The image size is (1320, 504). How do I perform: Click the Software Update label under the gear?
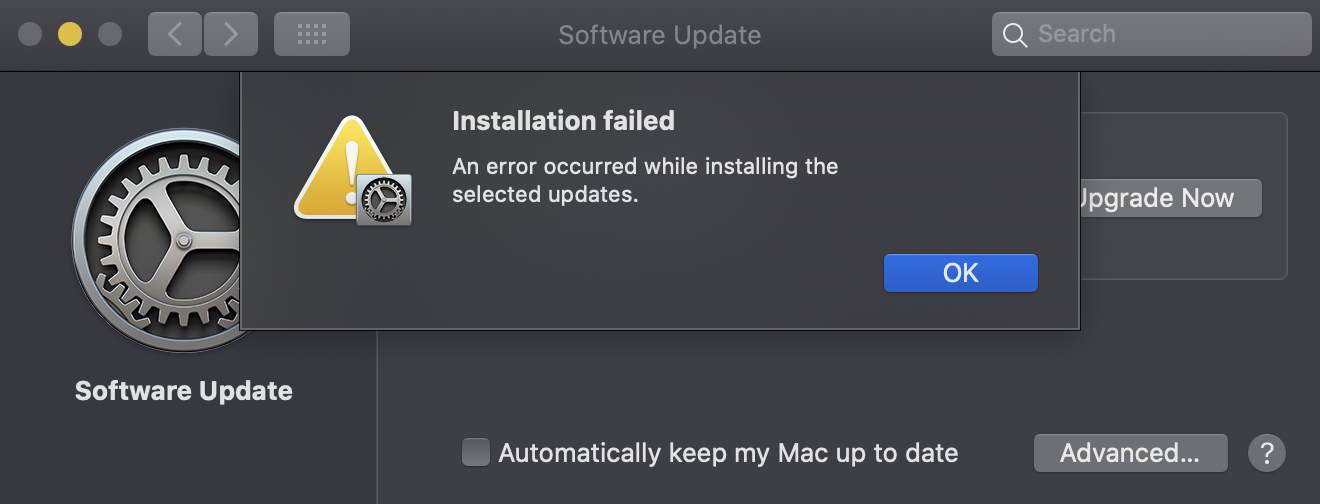click(184, 390)
